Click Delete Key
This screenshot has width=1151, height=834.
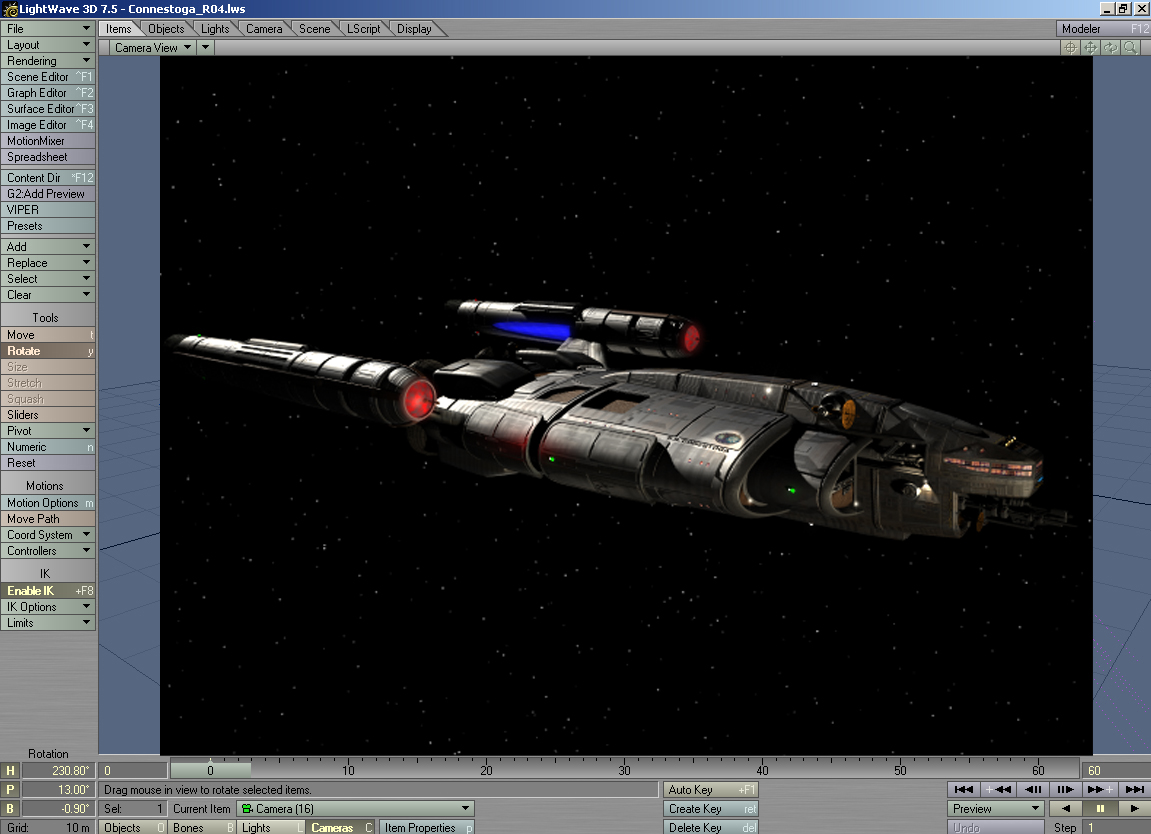pyautogui.click(x=711, y=827)
